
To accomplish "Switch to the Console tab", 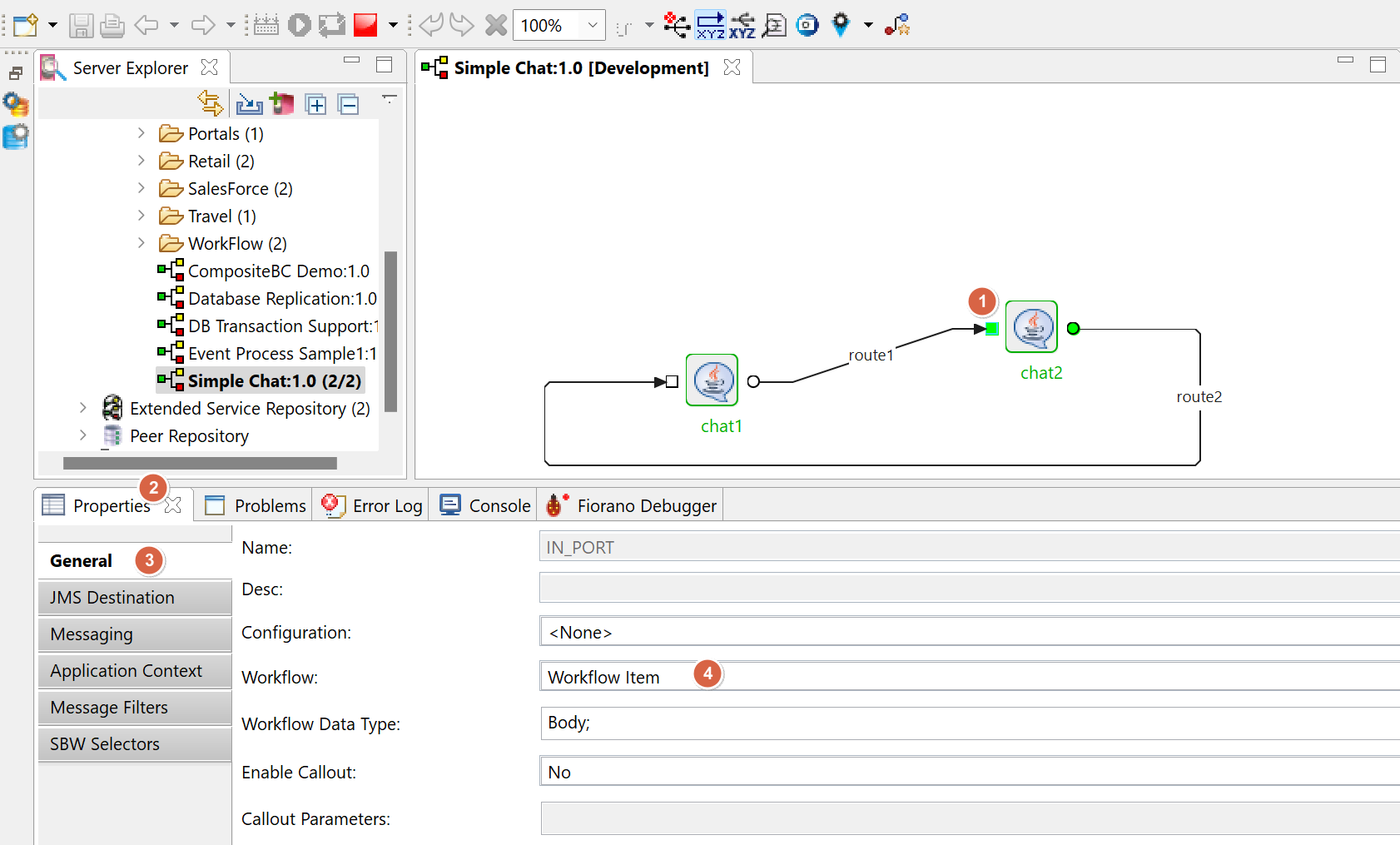I will 484,505.
